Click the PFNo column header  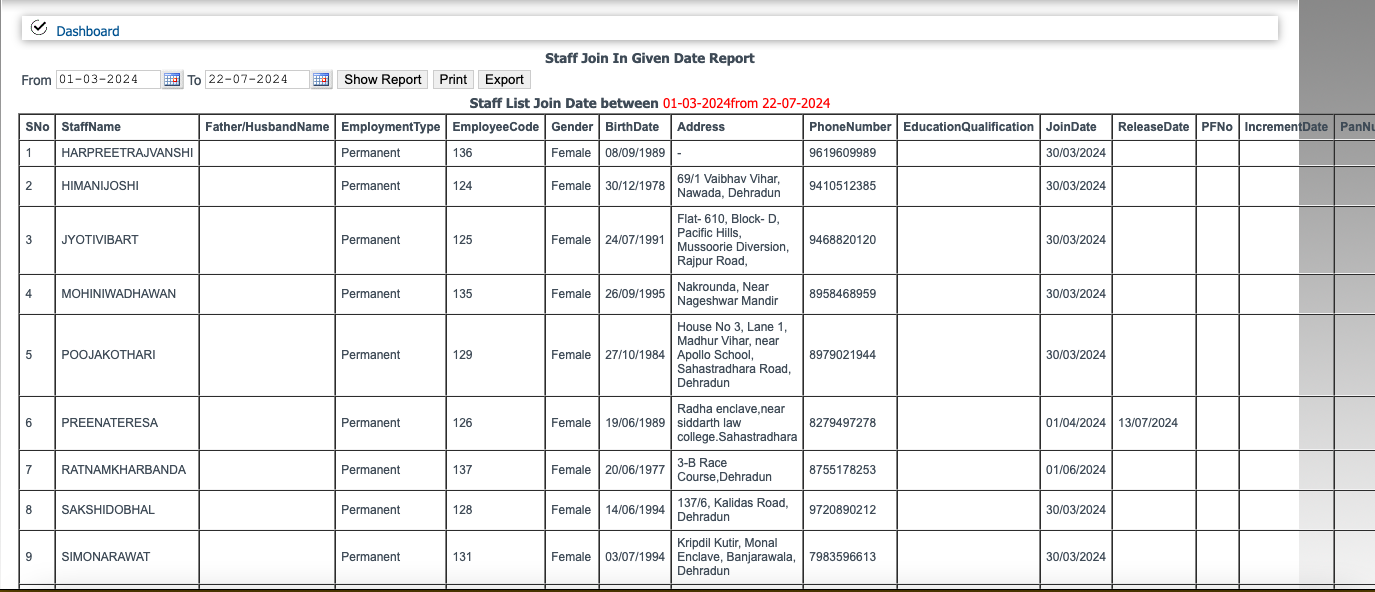pyautogui.click(x=1217, y=127)
